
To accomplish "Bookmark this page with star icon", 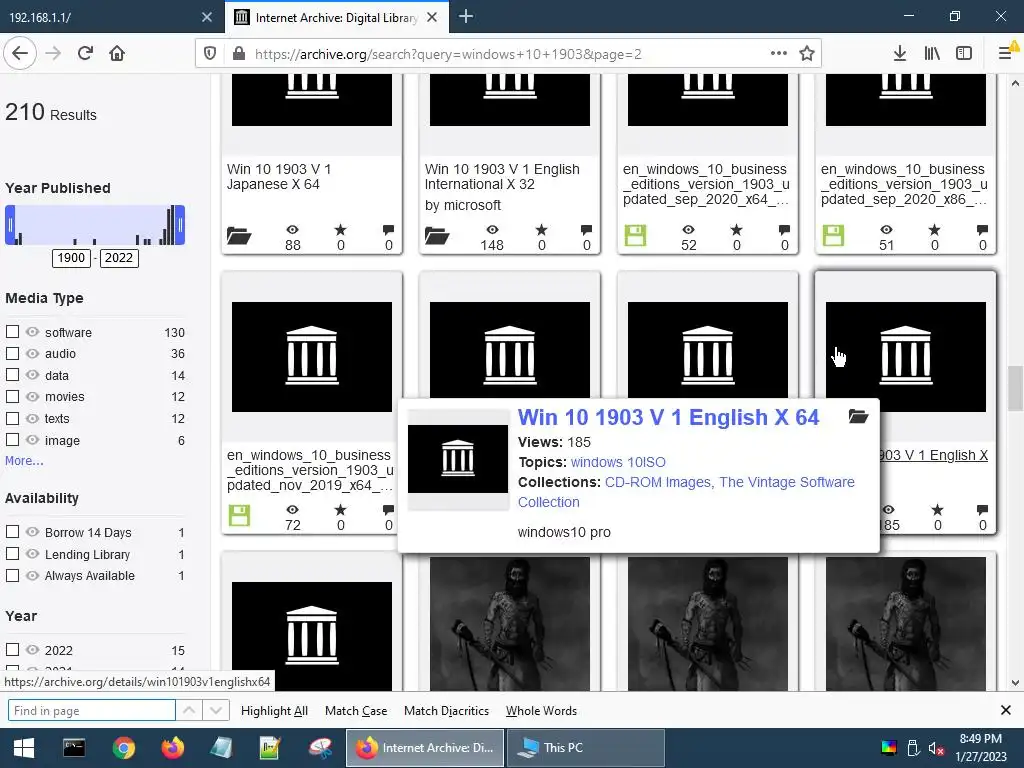I will pos(807,54).
